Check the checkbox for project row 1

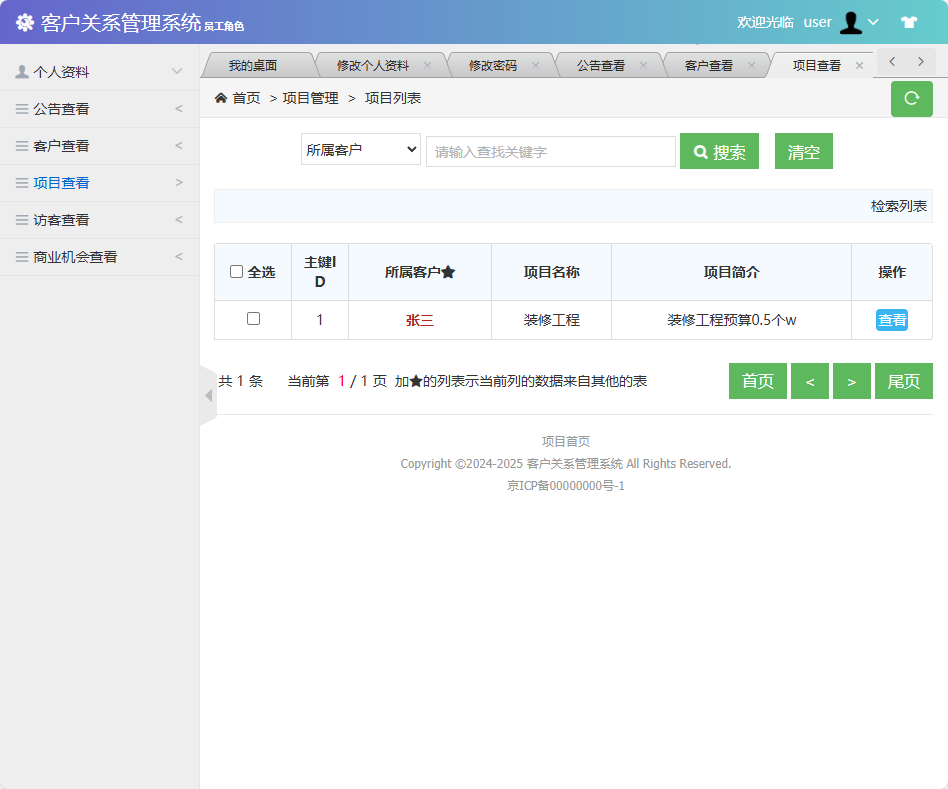pos(252,320)
